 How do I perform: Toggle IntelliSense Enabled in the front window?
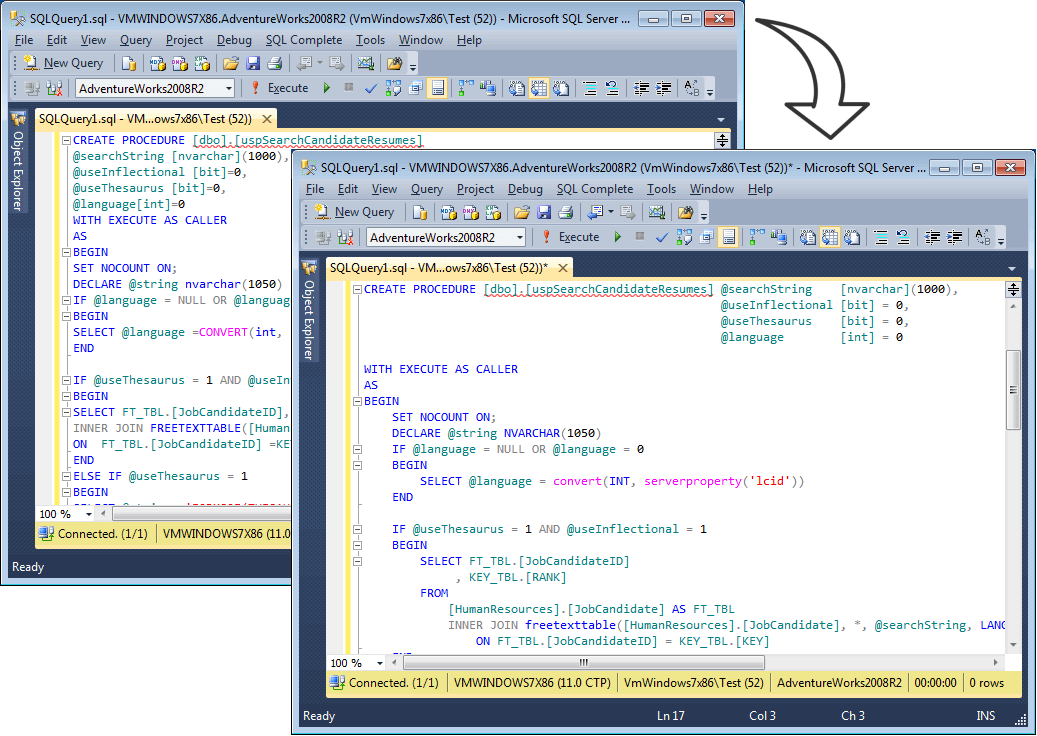coord(729,237)
